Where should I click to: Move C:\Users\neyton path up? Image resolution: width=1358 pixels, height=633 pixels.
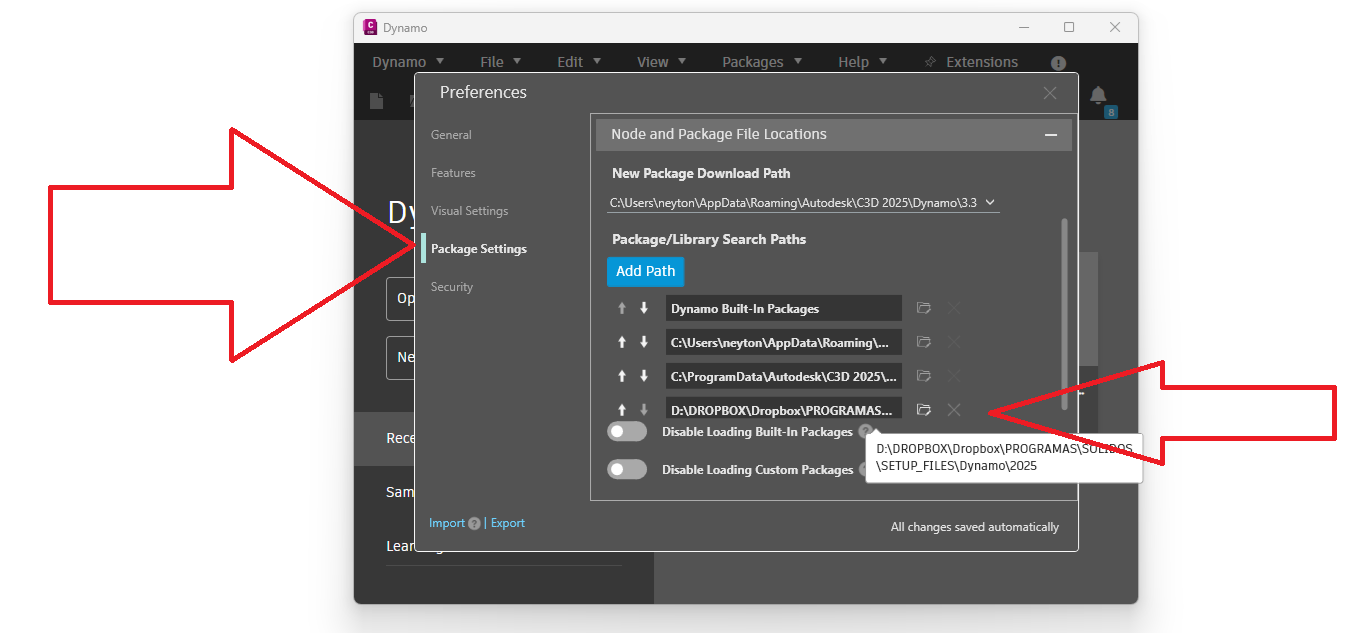(622, 342)
